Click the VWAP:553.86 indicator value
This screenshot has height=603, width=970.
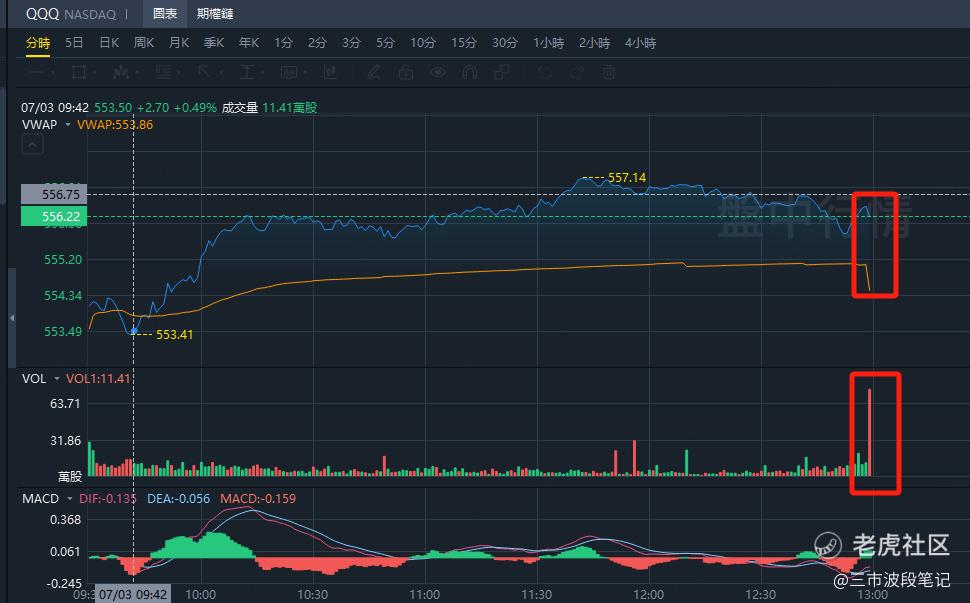pos(115,124)
